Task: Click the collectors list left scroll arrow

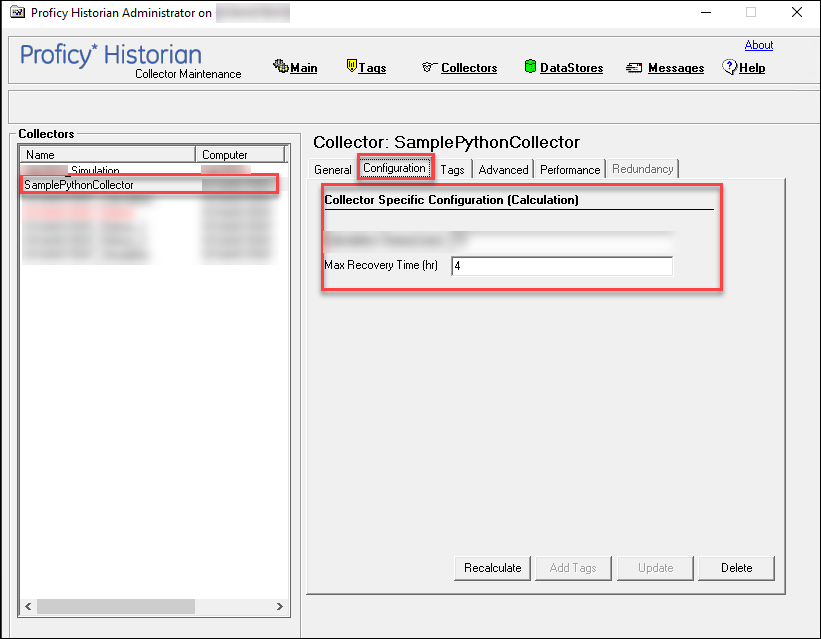Action: point(28,607)
